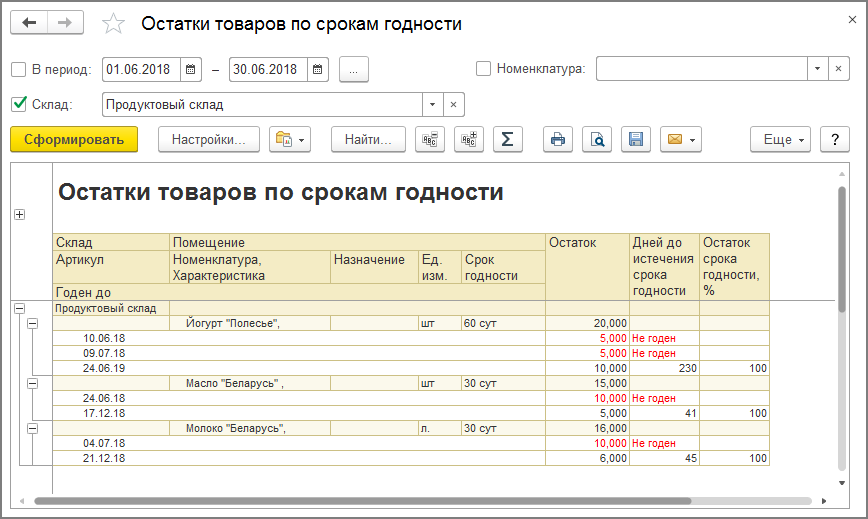868x519 pixels.
Task: Select the 24.06.18 expiry row
Action: point(411,398)
